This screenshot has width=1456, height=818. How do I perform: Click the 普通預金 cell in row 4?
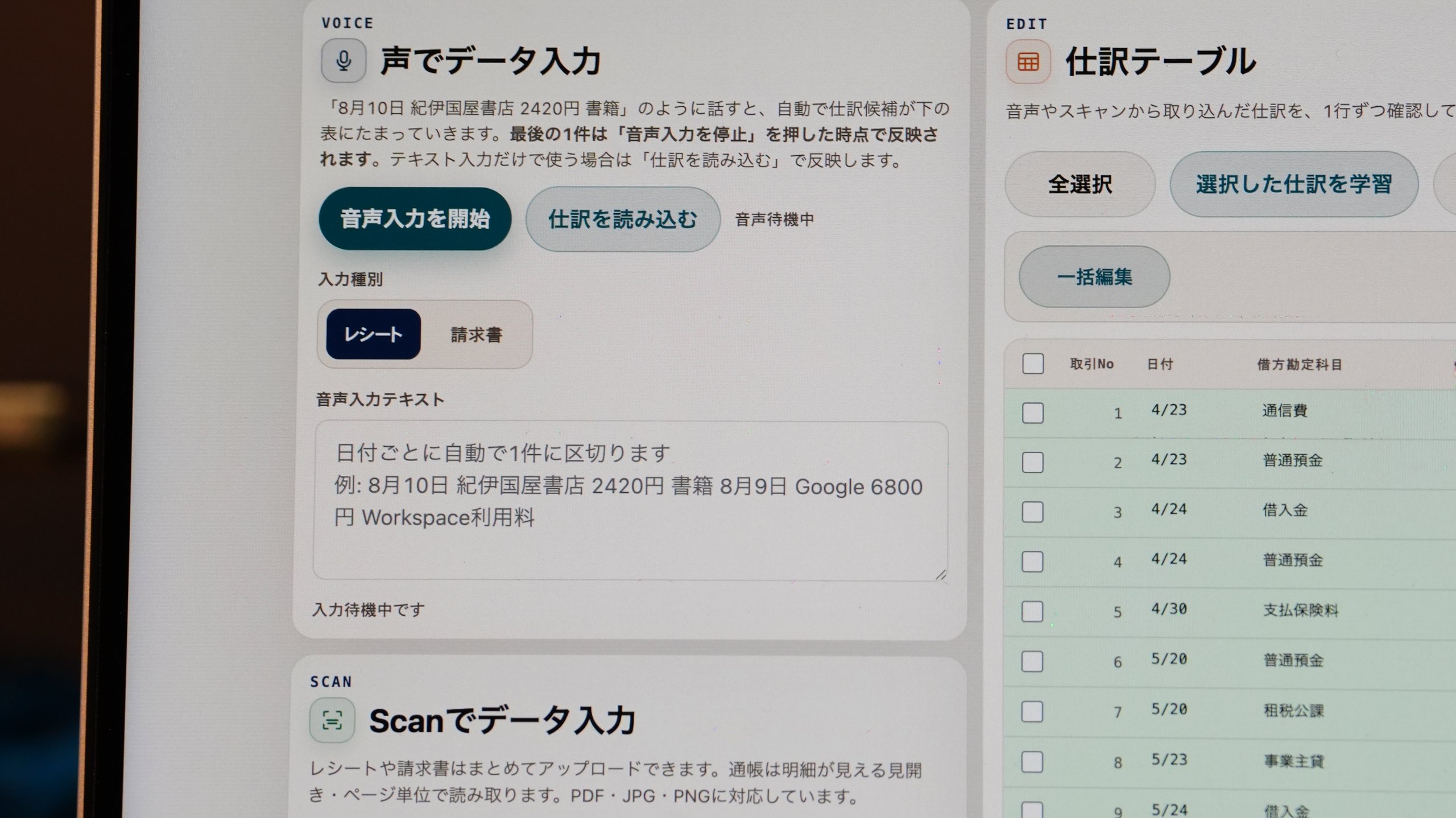tap(1293, 560)
